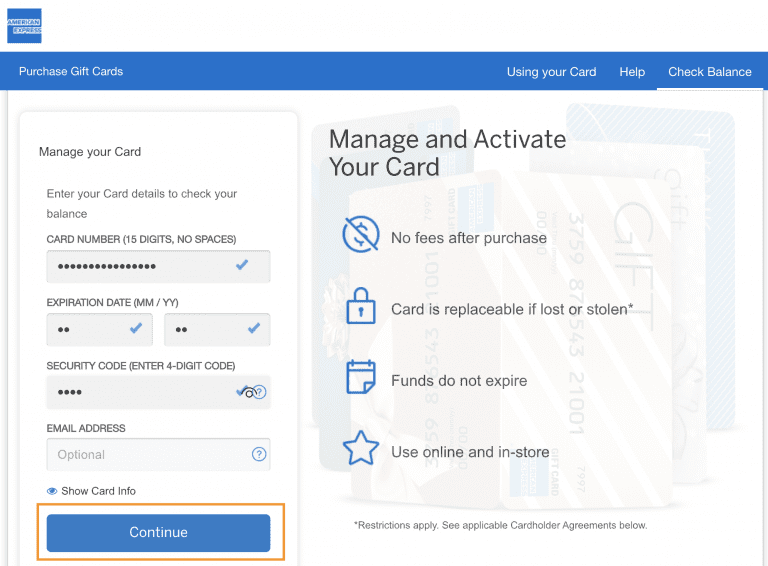Click the no-fees dollar sign icon
The height and width of the screenshot is (566, 768).
pyautogui.click(x=360, y=236)
